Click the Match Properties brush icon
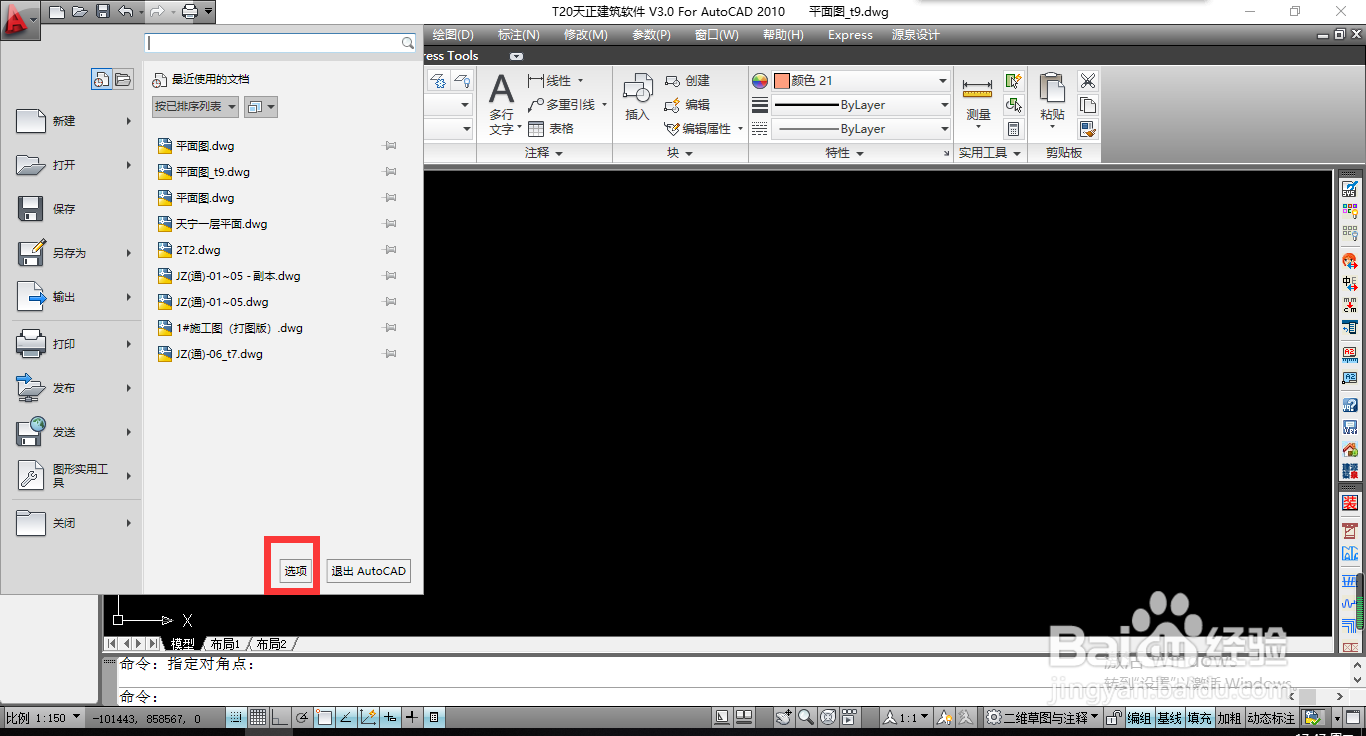 pyautogui.click(x=1088, y=129)
